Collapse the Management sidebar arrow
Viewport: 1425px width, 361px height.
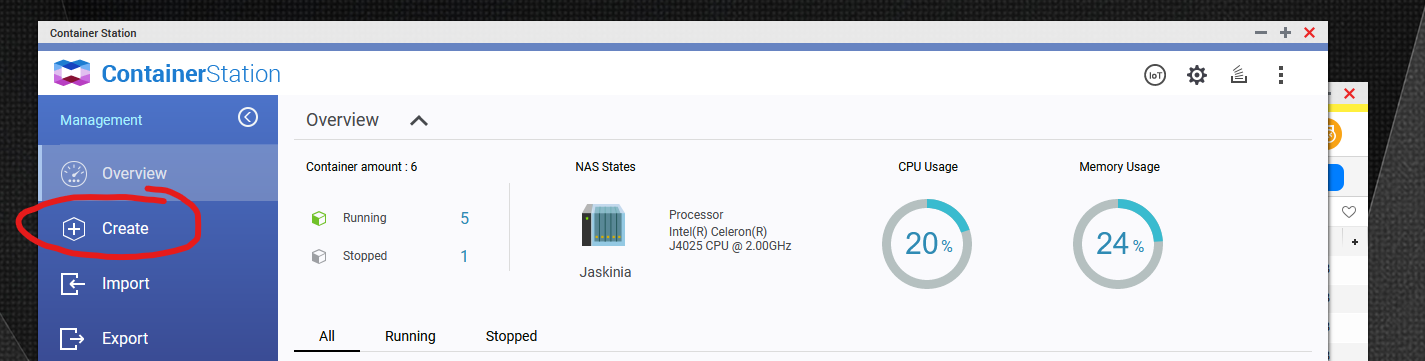[x=248, y=118]
